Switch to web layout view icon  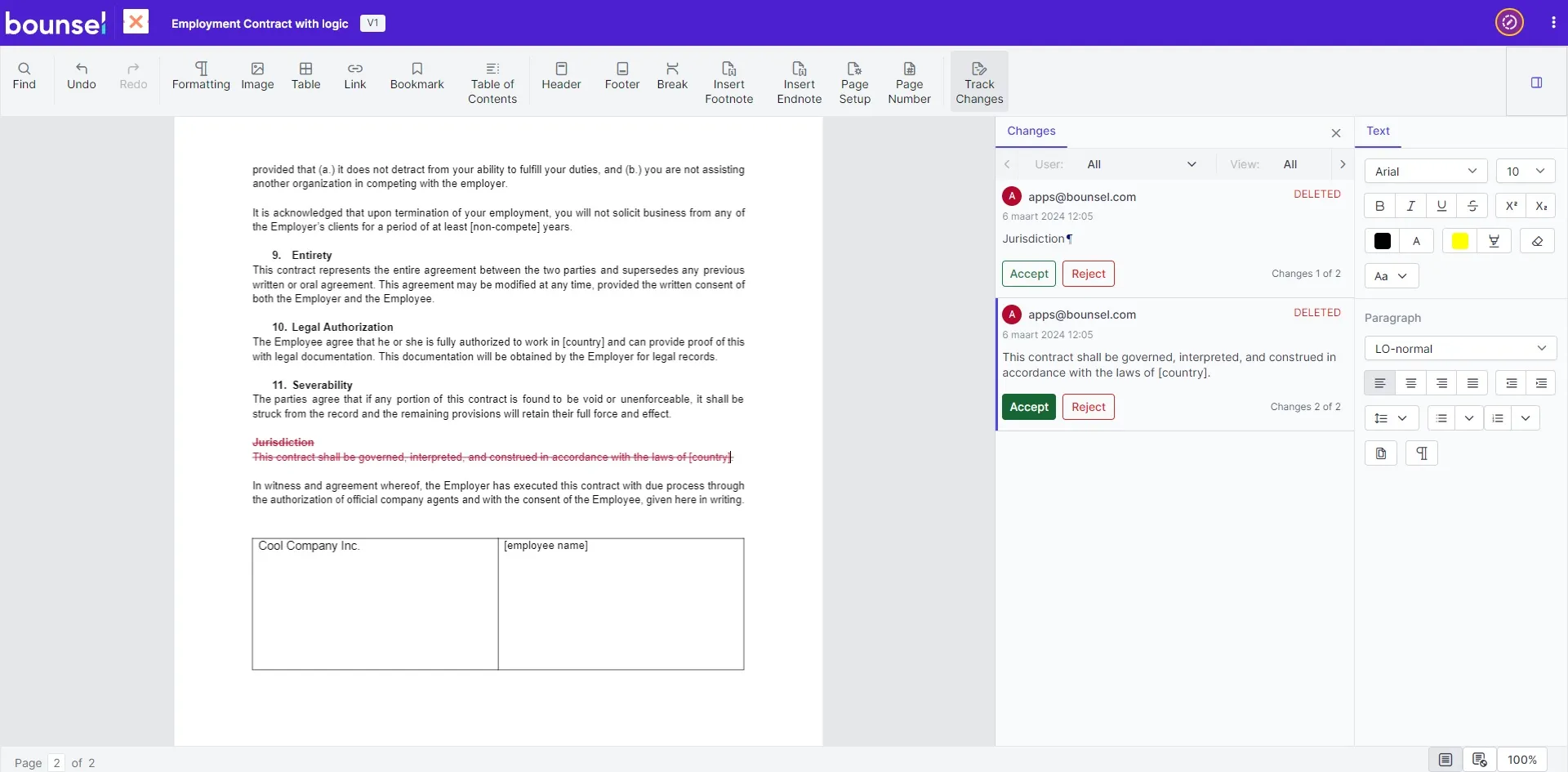click(x=1479, y=760)
